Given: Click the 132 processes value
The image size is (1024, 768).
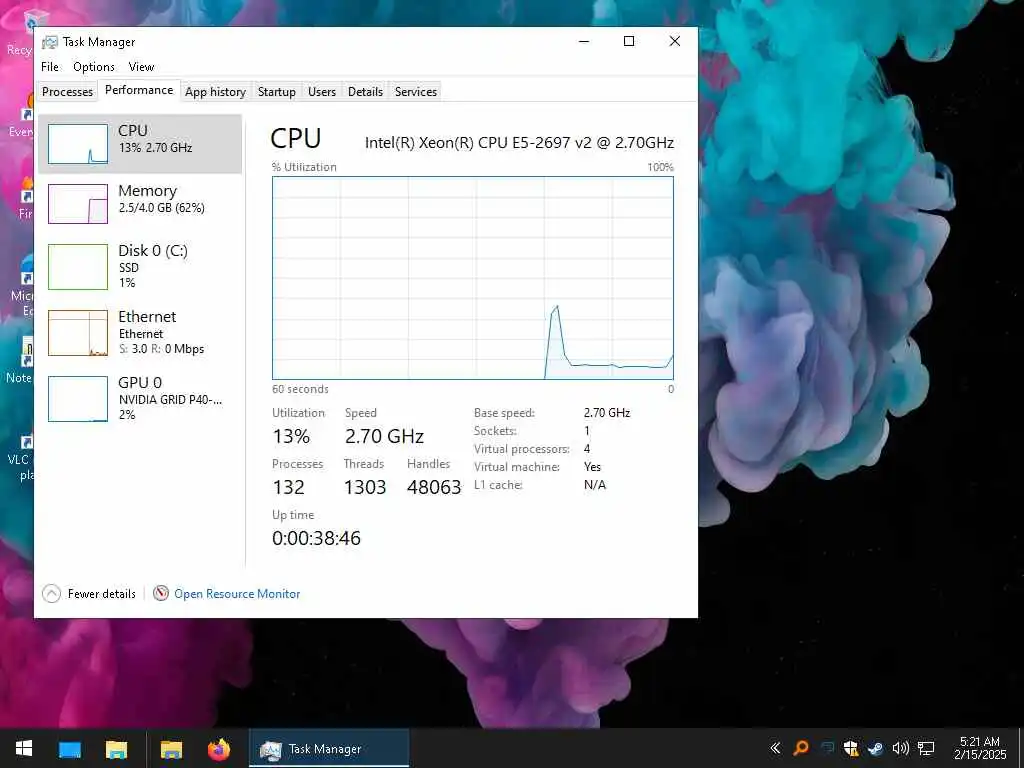Looking at the screenshot, I should point(289,487).
